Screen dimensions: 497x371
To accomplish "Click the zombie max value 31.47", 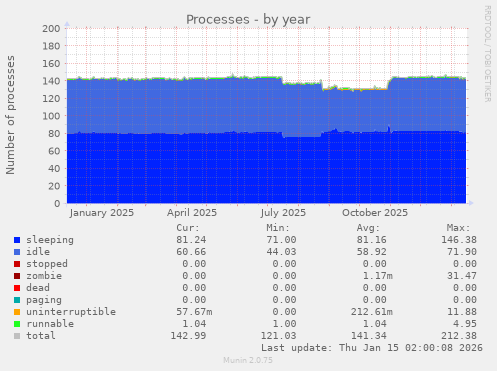I will (x=462, y=276).
